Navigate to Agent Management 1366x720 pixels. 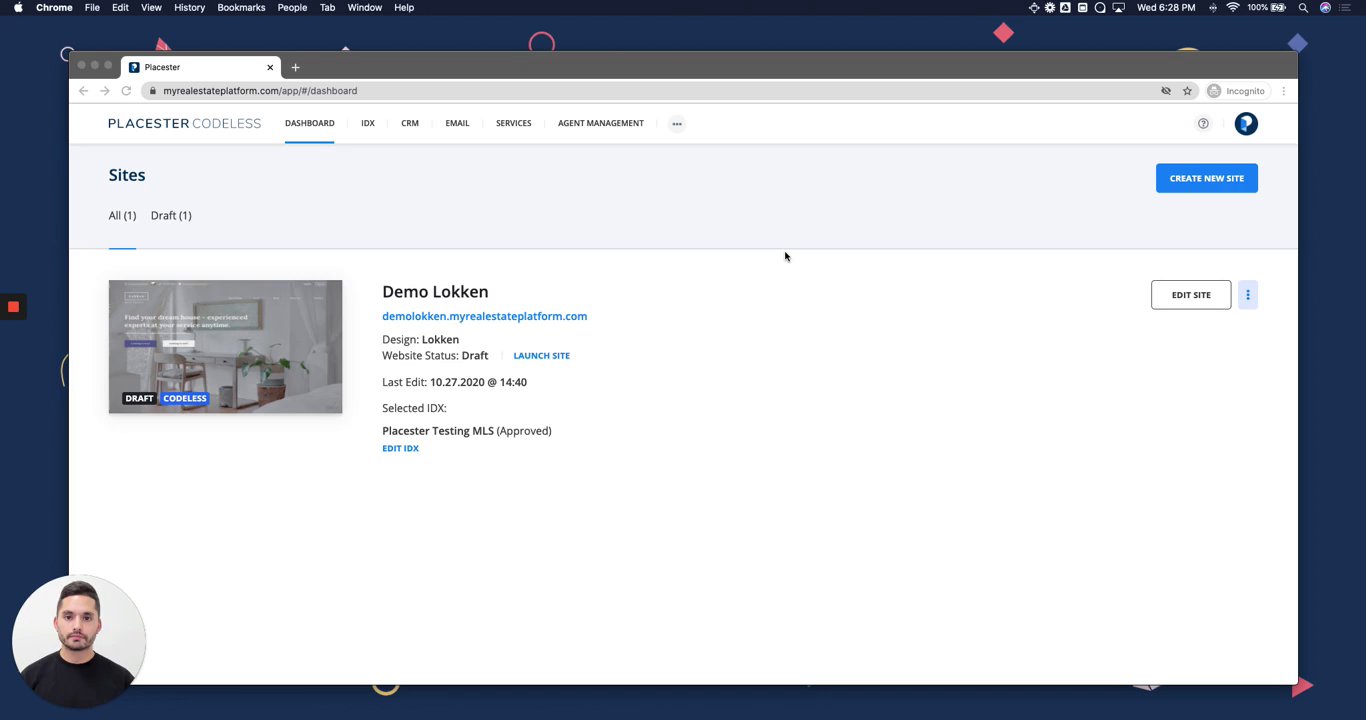pos(601,123)
